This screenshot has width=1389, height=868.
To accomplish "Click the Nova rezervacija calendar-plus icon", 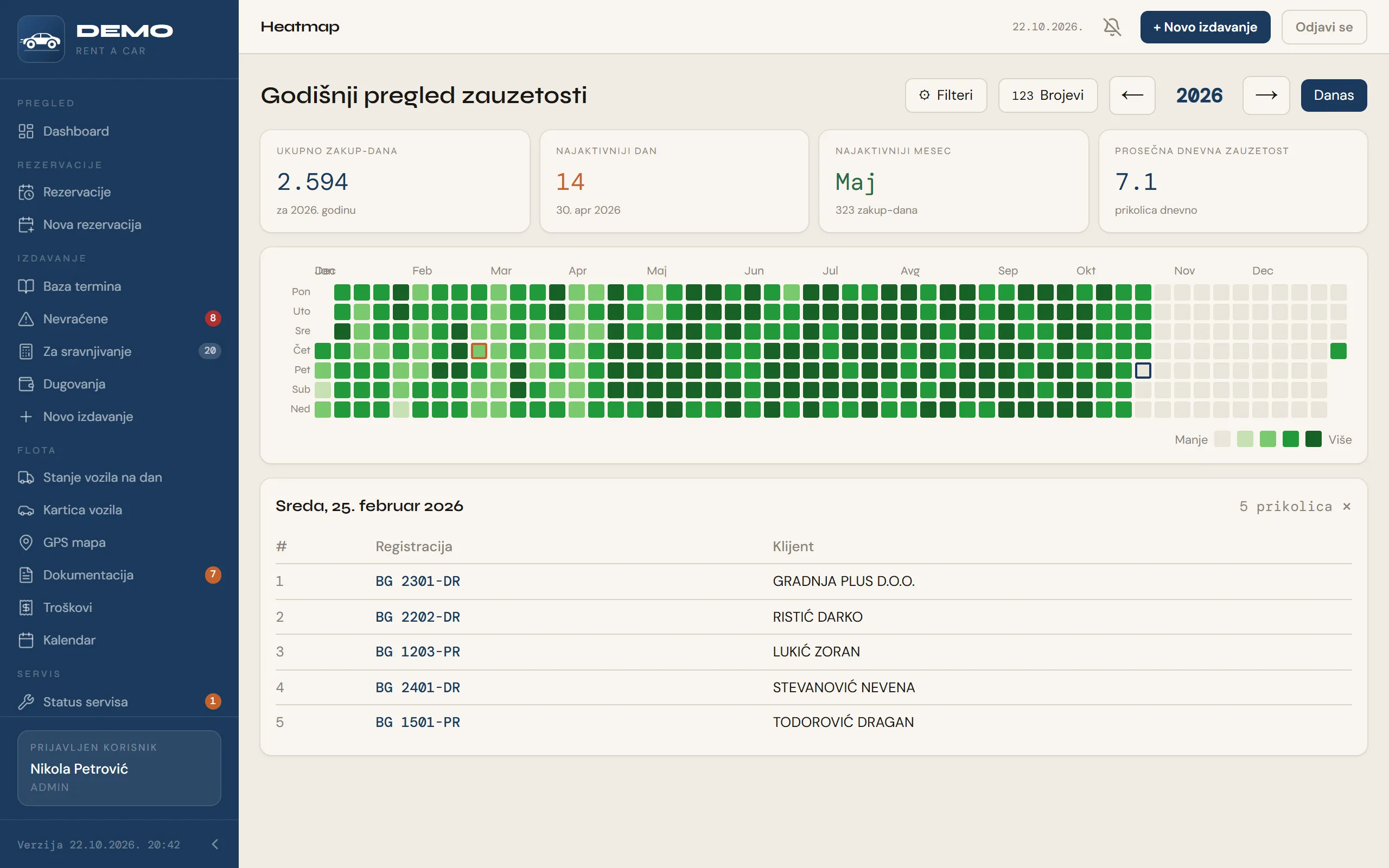I will pos(26,225).
